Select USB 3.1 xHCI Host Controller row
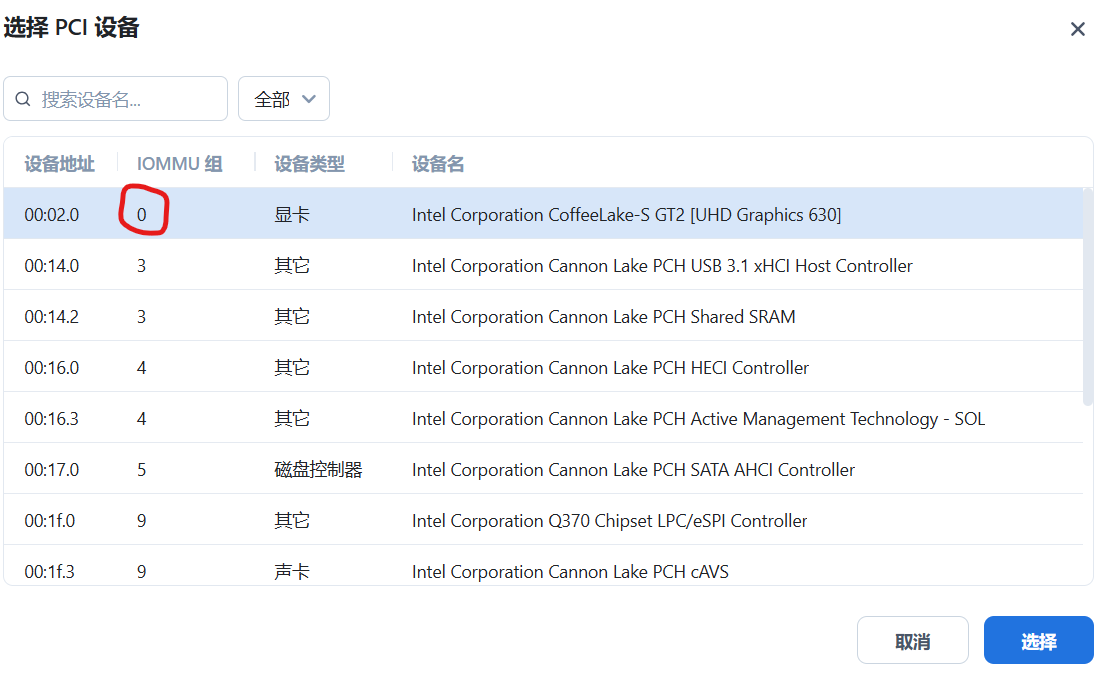The height and width of the screenshot is (687, 1107). click(662, 266)
